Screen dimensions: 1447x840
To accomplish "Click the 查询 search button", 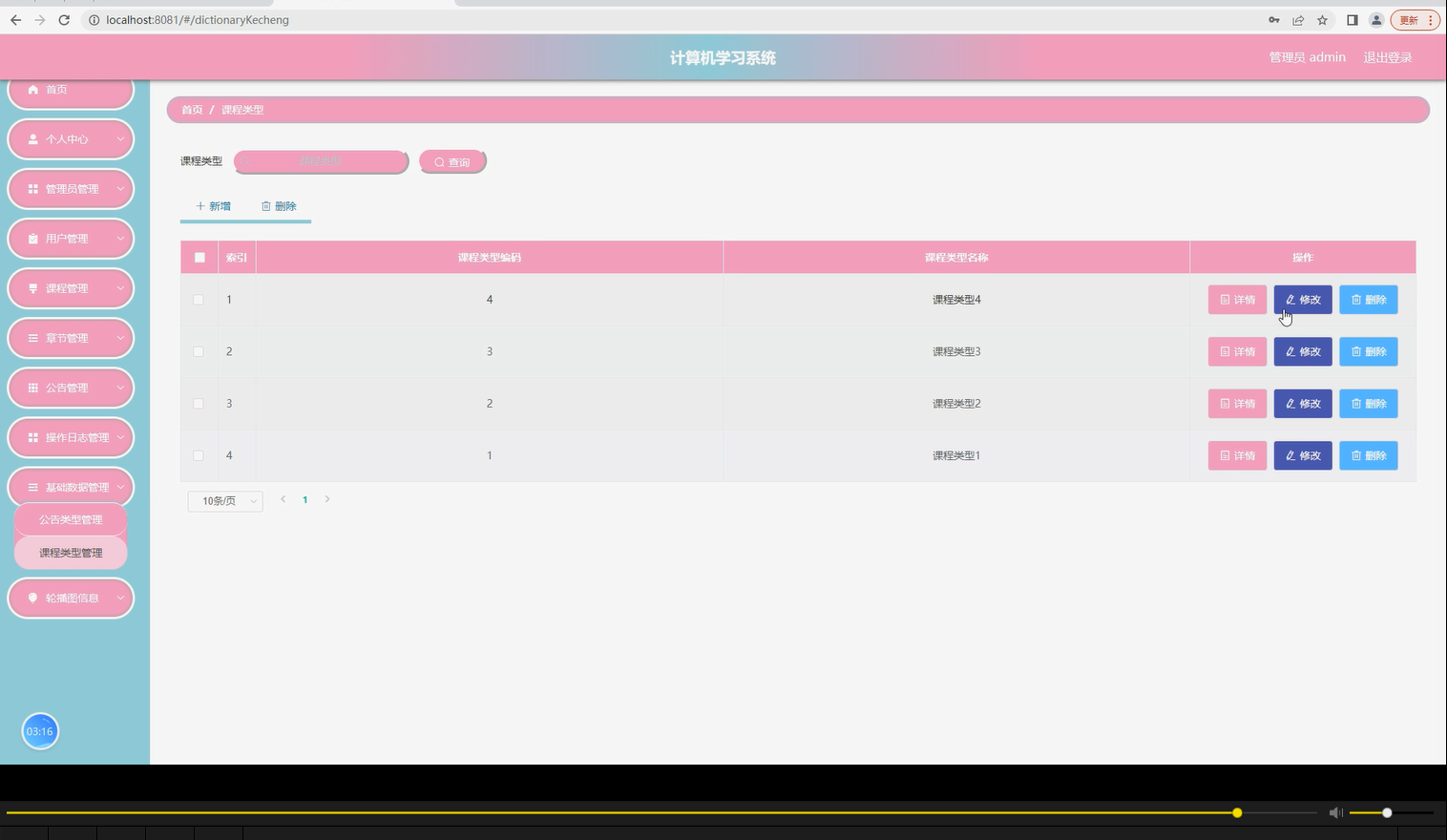I will pyautogui.click(x=452, y=162).
